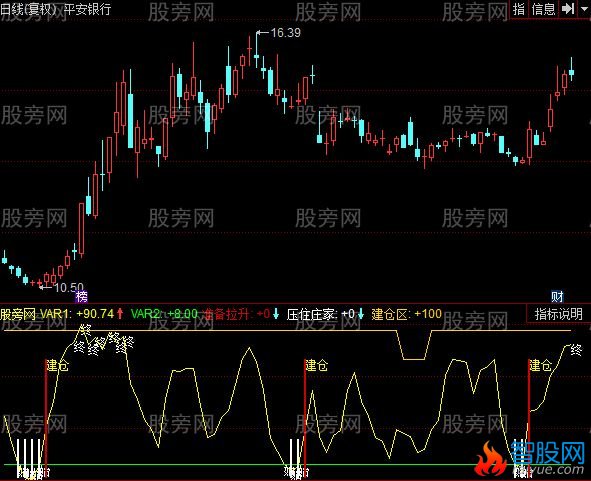Click the 10.50 low price label
Viewport: 591px width, 481px height.
(x=69, y=288)
